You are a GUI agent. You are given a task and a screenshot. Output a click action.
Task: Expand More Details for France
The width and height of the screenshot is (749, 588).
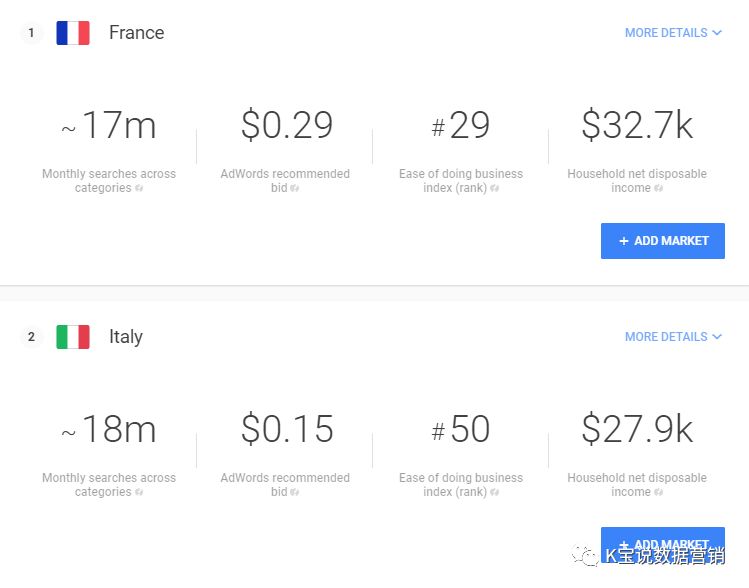[673, 32]
